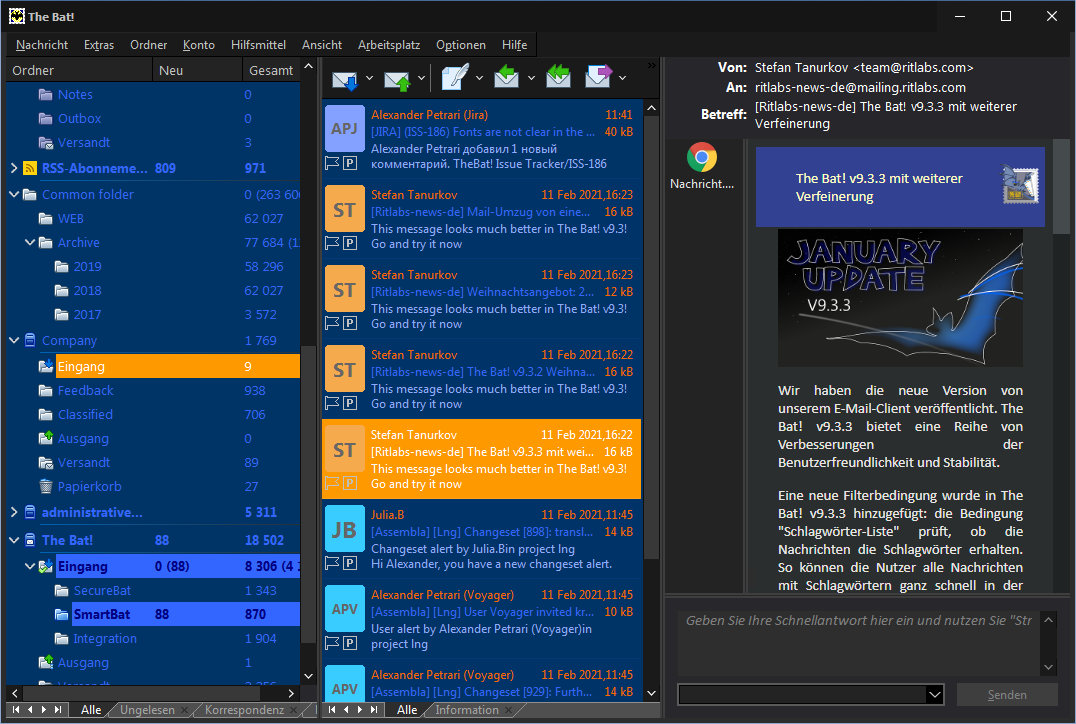Toggle parked P on User Voyager invited message
Viewport: 1076px width, 724px height.
point(350,644)
